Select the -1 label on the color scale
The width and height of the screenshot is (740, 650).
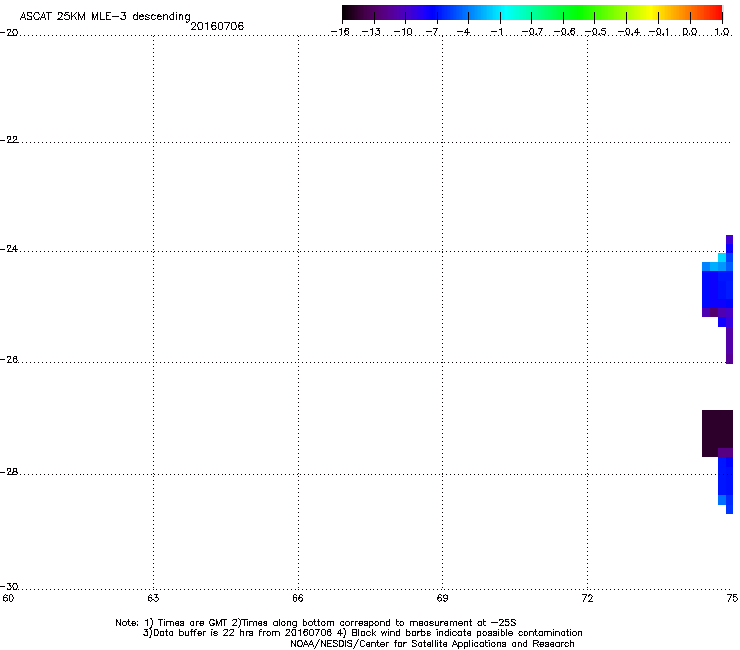tap(496, 32)
